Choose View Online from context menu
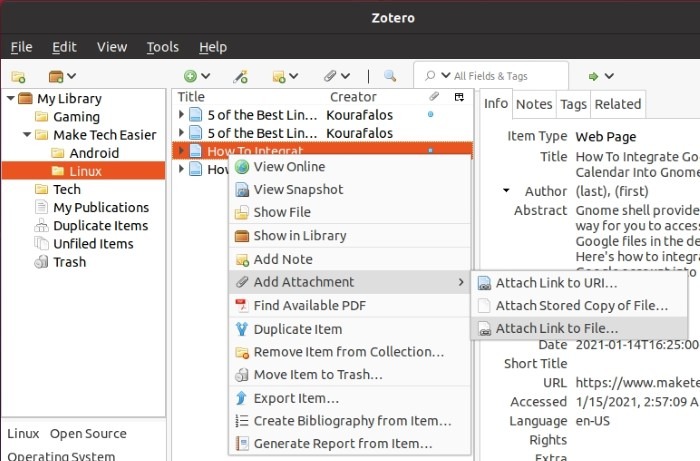Screen dimensions: 700x461 pyautogui.click(x=350, y=166)
